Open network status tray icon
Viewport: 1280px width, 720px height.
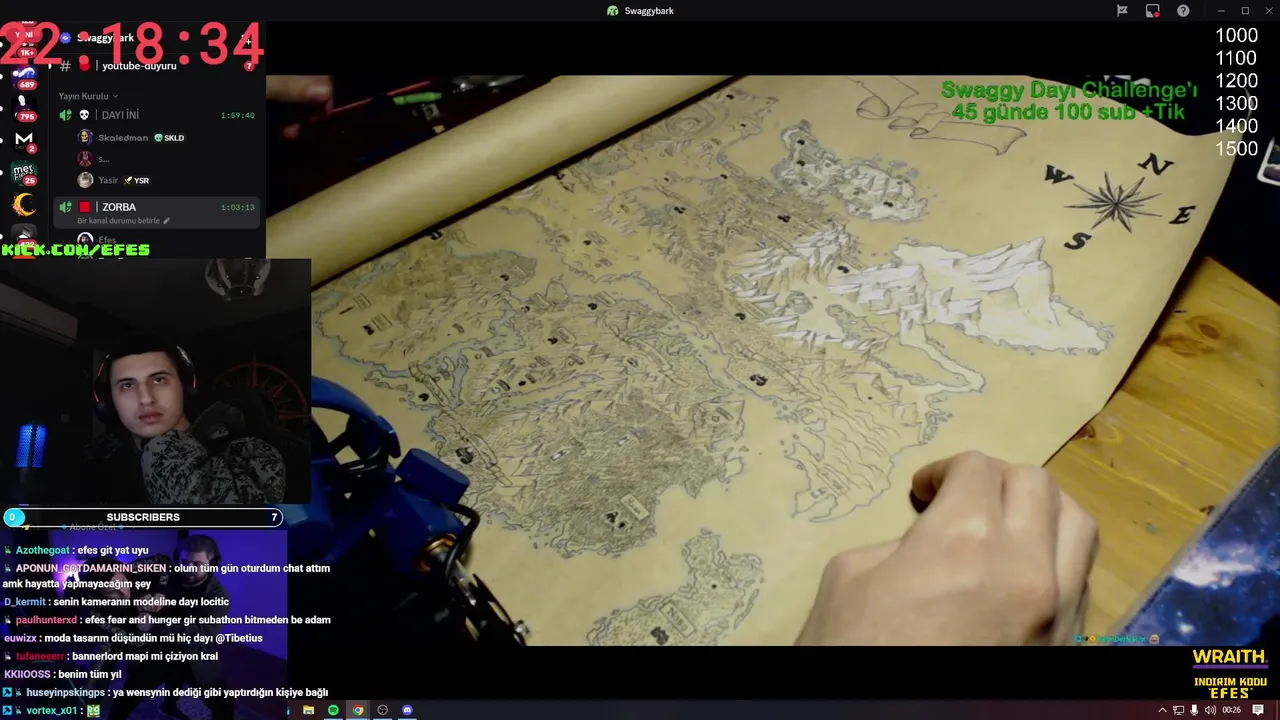(x=1178, y=710)
